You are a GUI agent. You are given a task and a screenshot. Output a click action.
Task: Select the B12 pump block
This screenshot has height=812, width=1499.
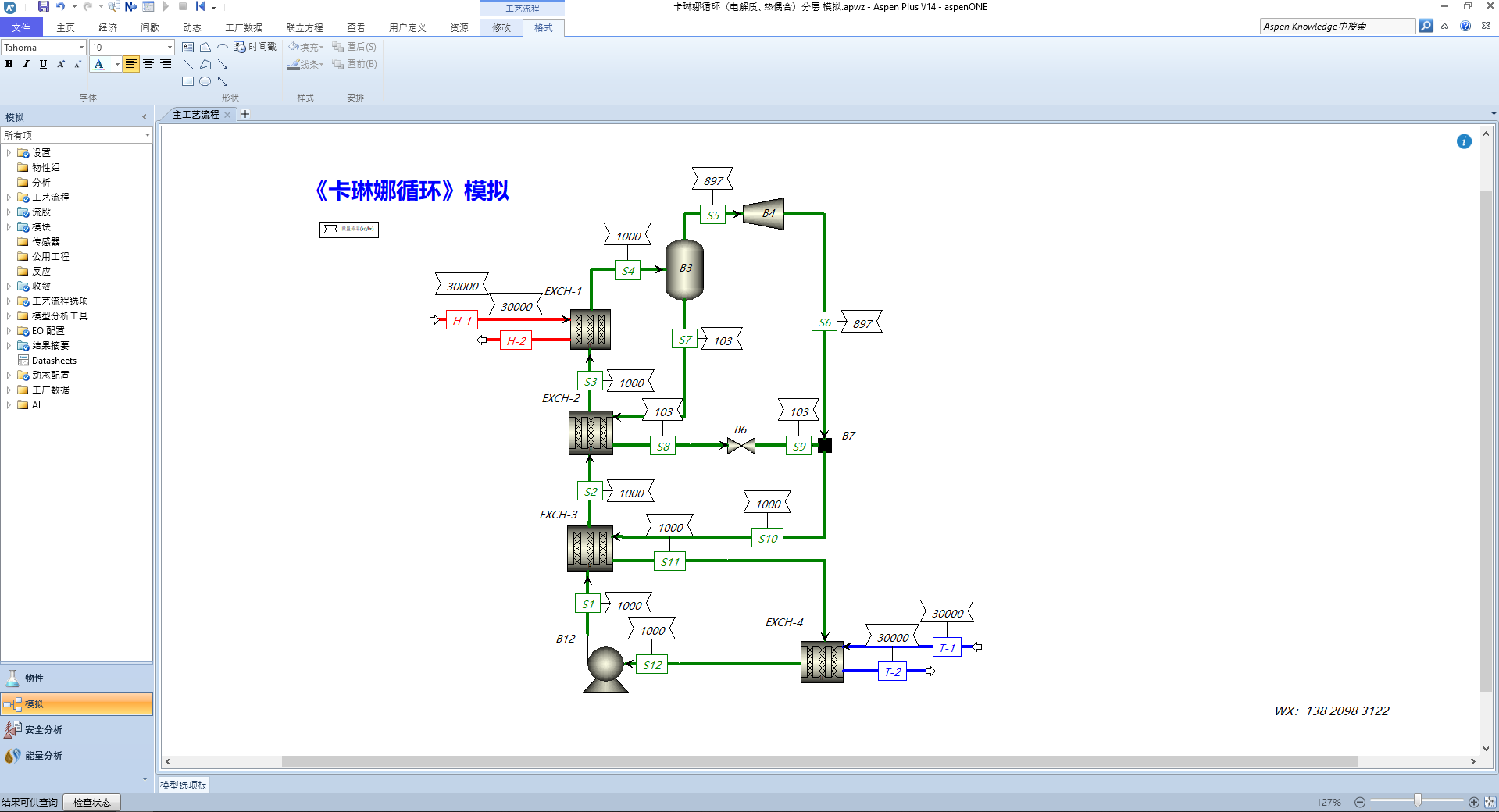pyautogui.click(x=605, y=668)
